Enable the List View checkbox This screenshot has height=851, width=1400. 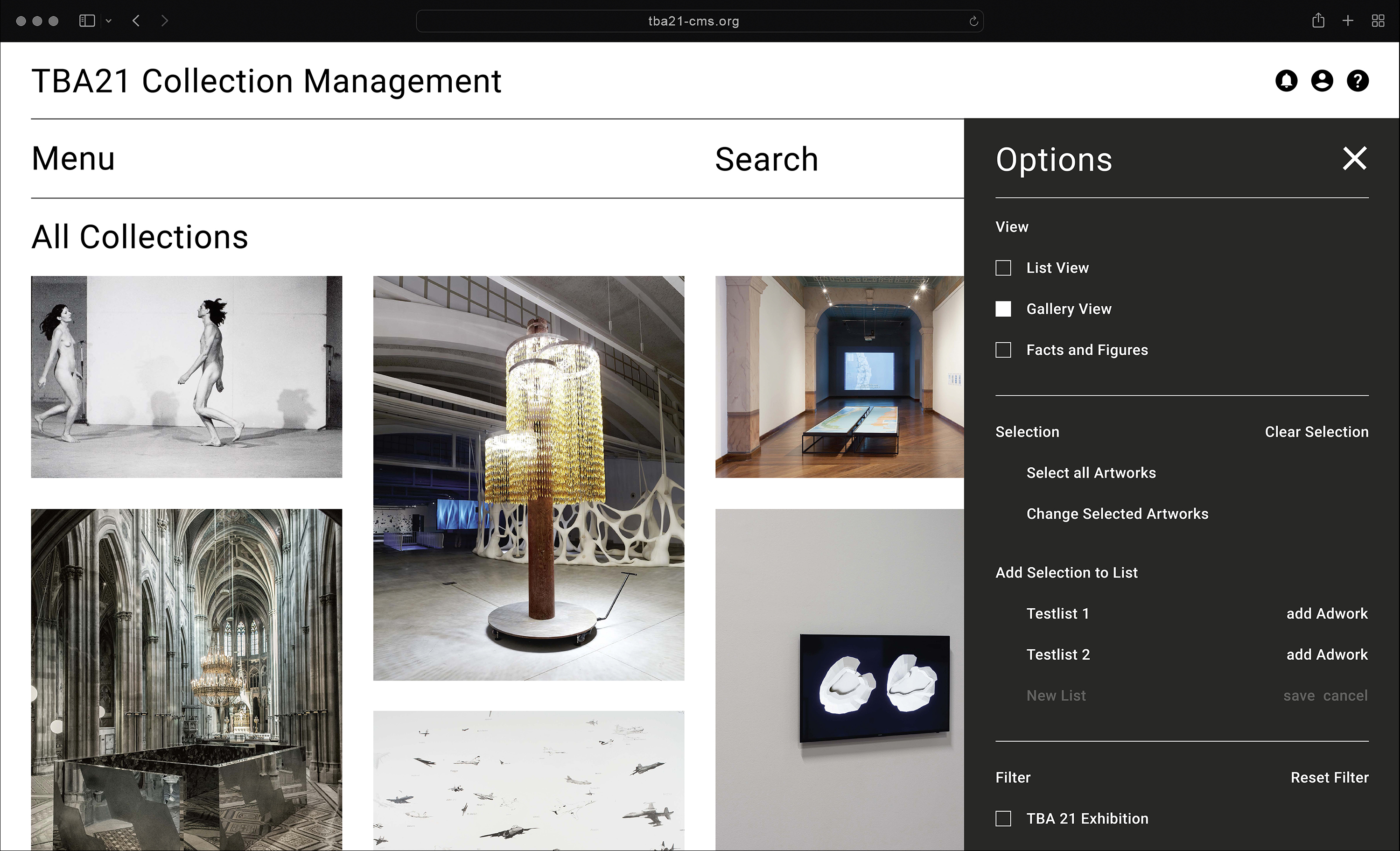tap(1003, 268)
